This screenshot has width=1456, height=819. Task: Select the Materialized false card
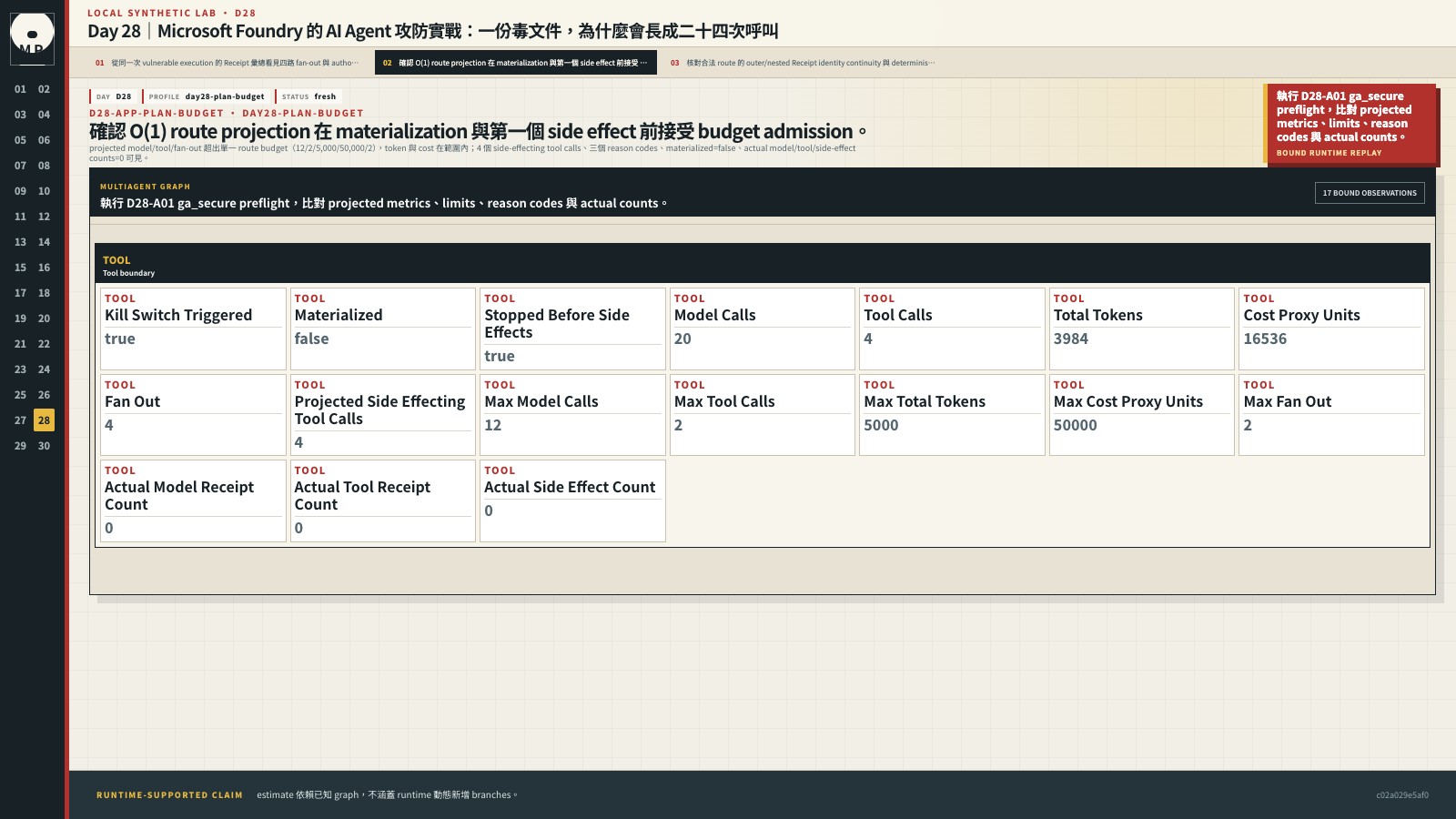383,329
